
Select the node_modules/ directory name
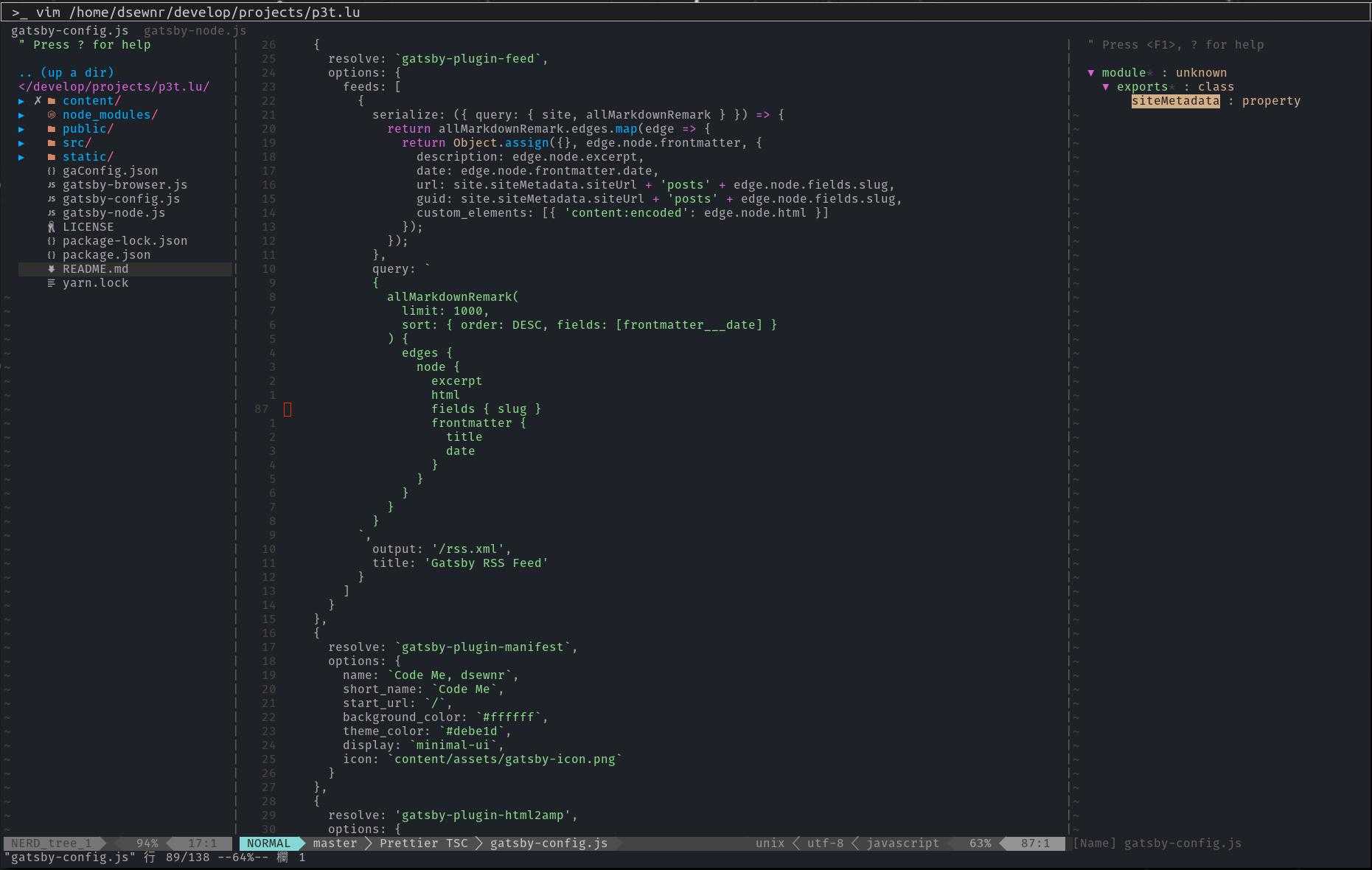(110, 115)
